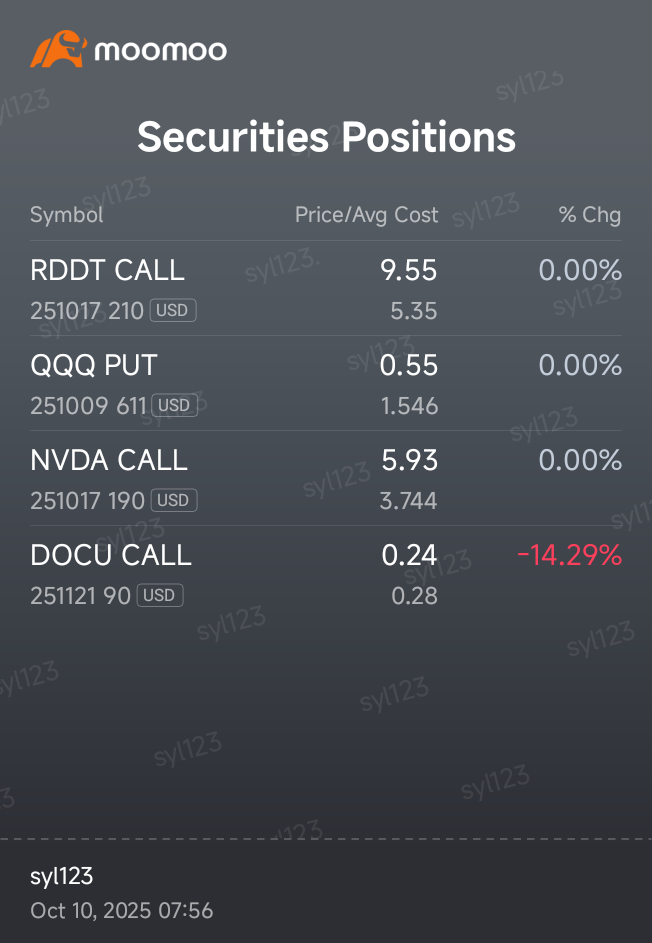Image resolution: width=652 pixels, height=943 pixels.
Task: Open the DOCU CALL position
Action: [x=326, y=573]
